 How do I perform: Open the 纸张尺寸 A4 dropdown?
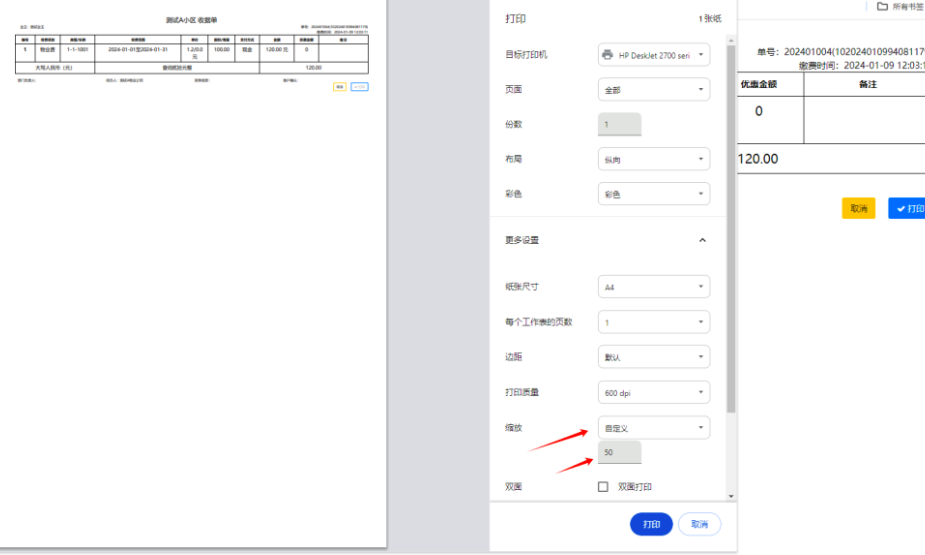[654, 287]
